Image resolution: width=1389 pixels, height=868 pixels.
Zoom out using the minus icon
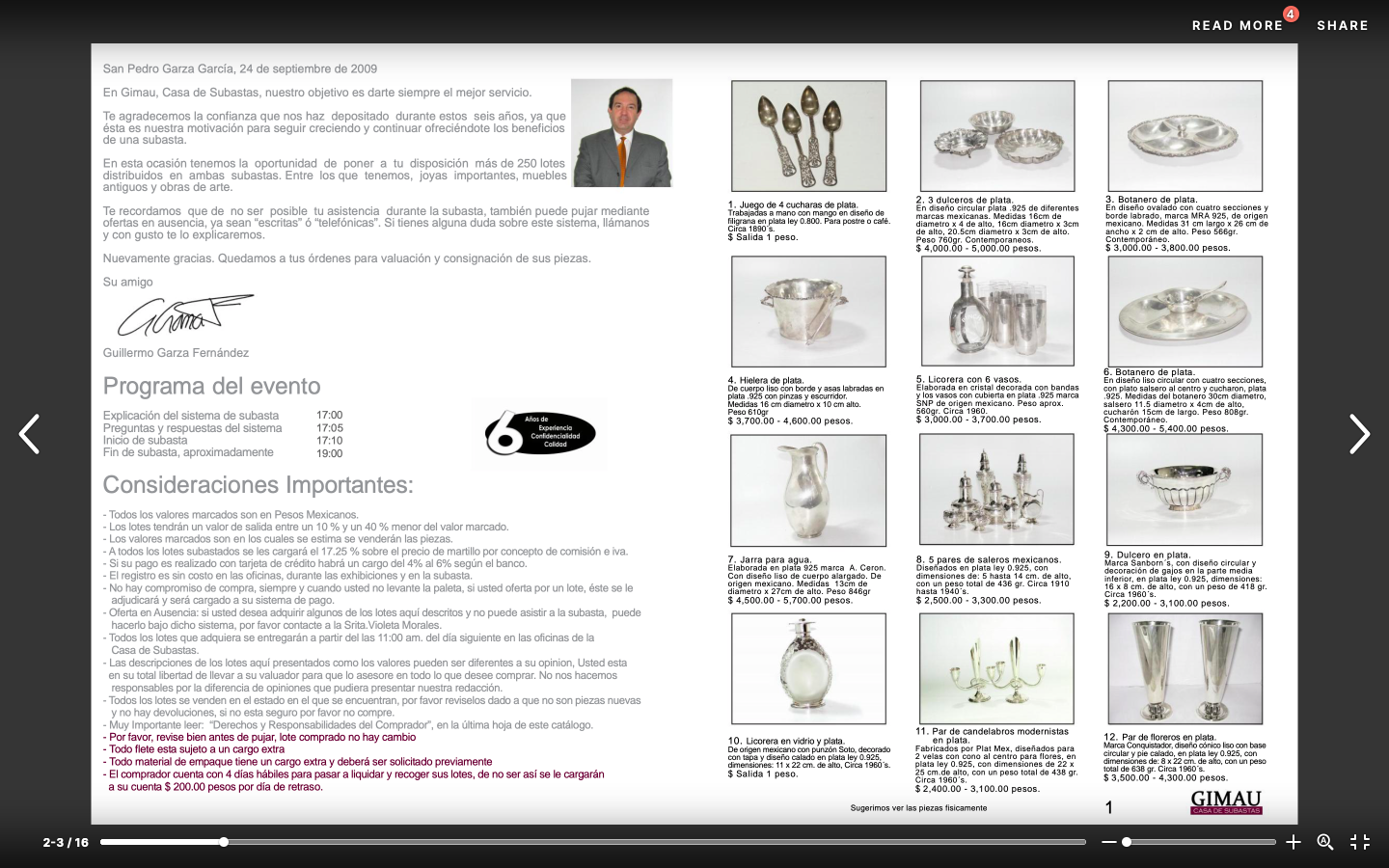coord(1111,842)
